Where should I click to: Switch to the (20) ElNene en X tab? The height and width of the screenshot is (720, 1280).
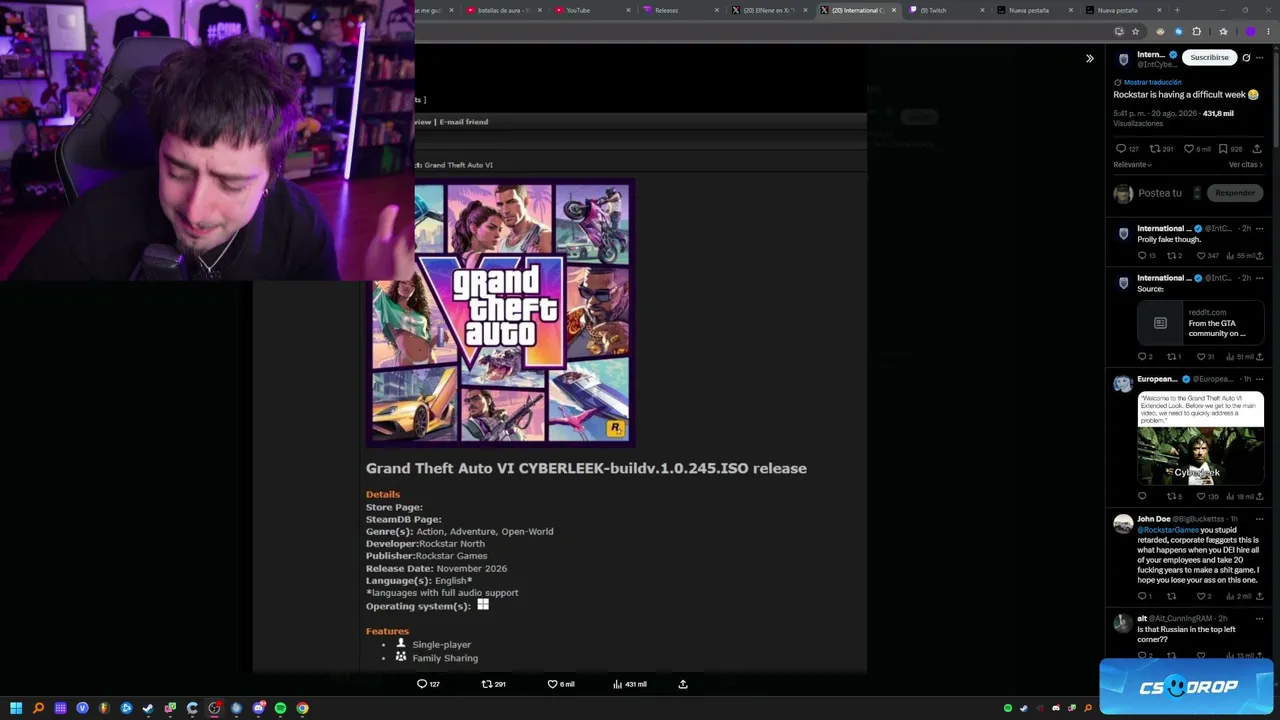[770, 10]
